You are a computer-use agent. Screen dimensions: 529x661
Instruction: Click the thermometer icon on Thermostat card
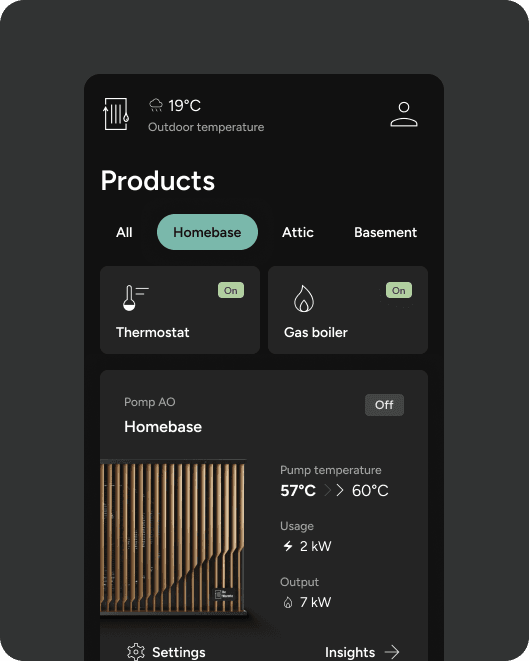coord(135,298)
